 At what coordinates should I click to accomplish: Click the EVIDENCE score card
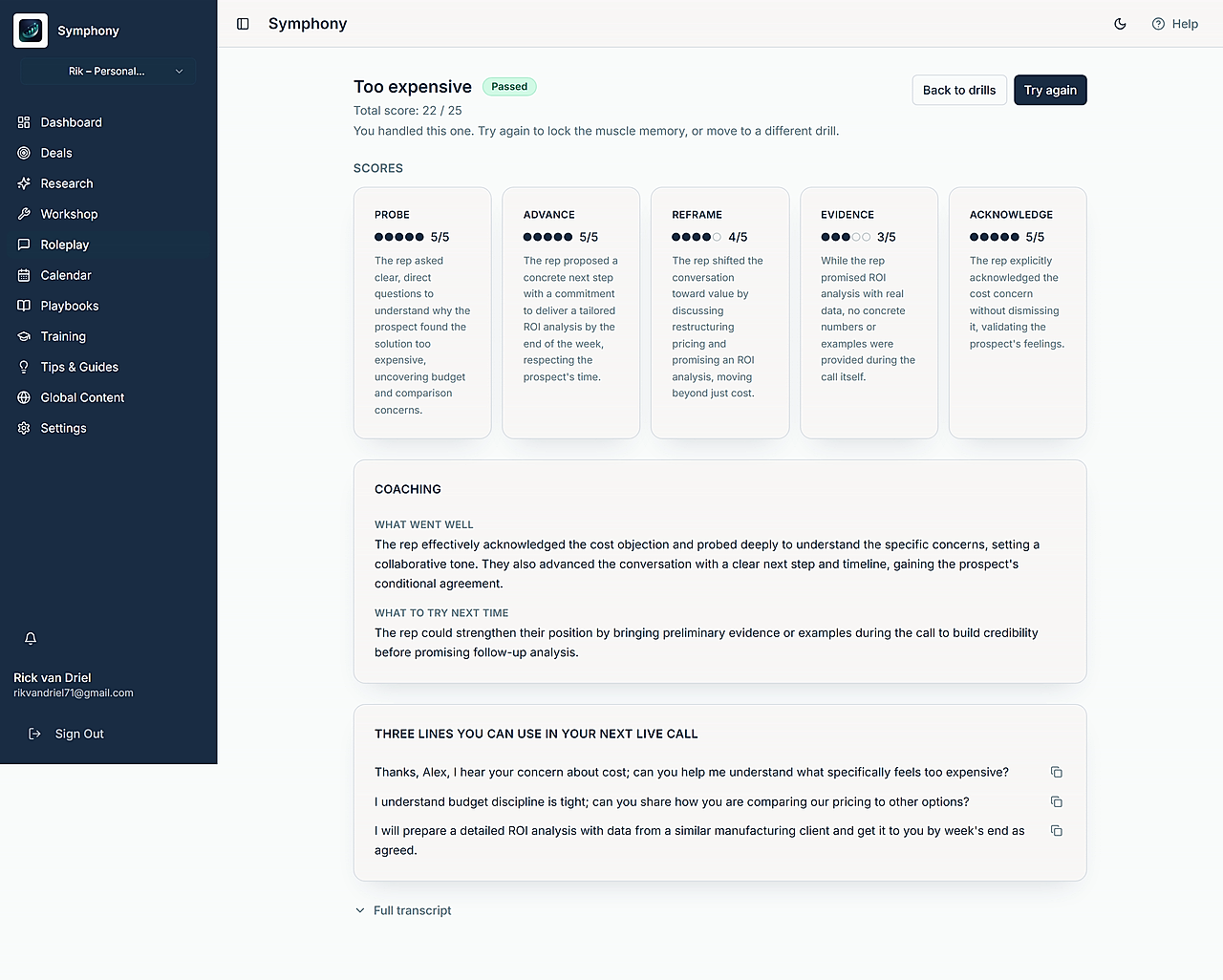tap(869, 312)
